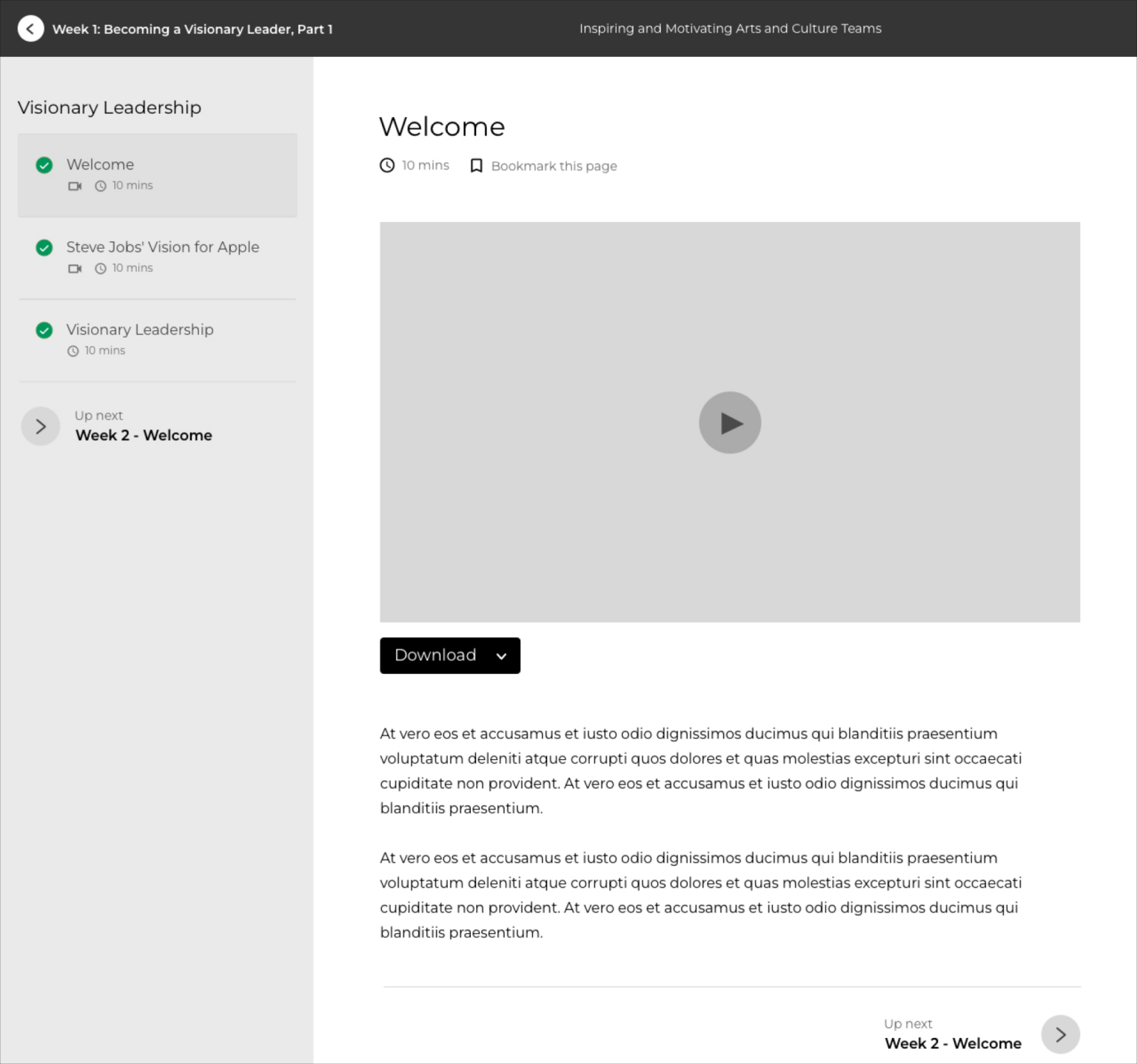Click the bookmark icon beside Bookmark this page

coord(477,165)
